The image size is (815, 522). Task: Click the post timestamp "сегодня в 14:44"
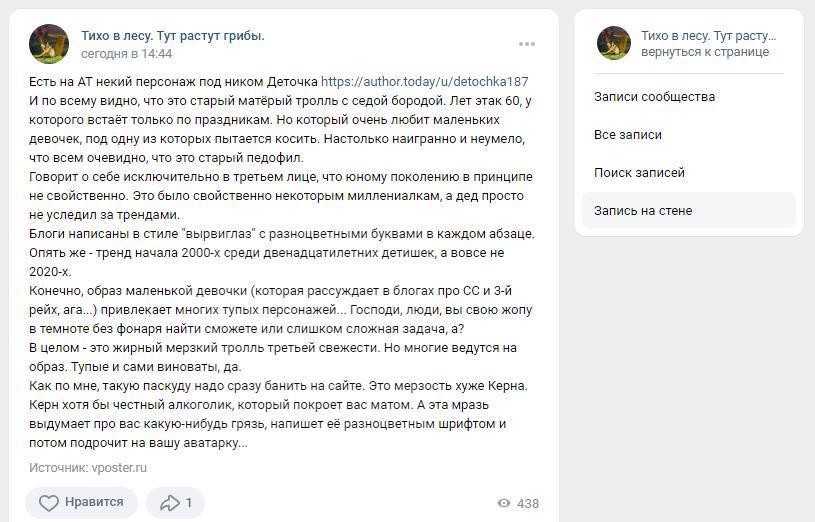point(126,54)
